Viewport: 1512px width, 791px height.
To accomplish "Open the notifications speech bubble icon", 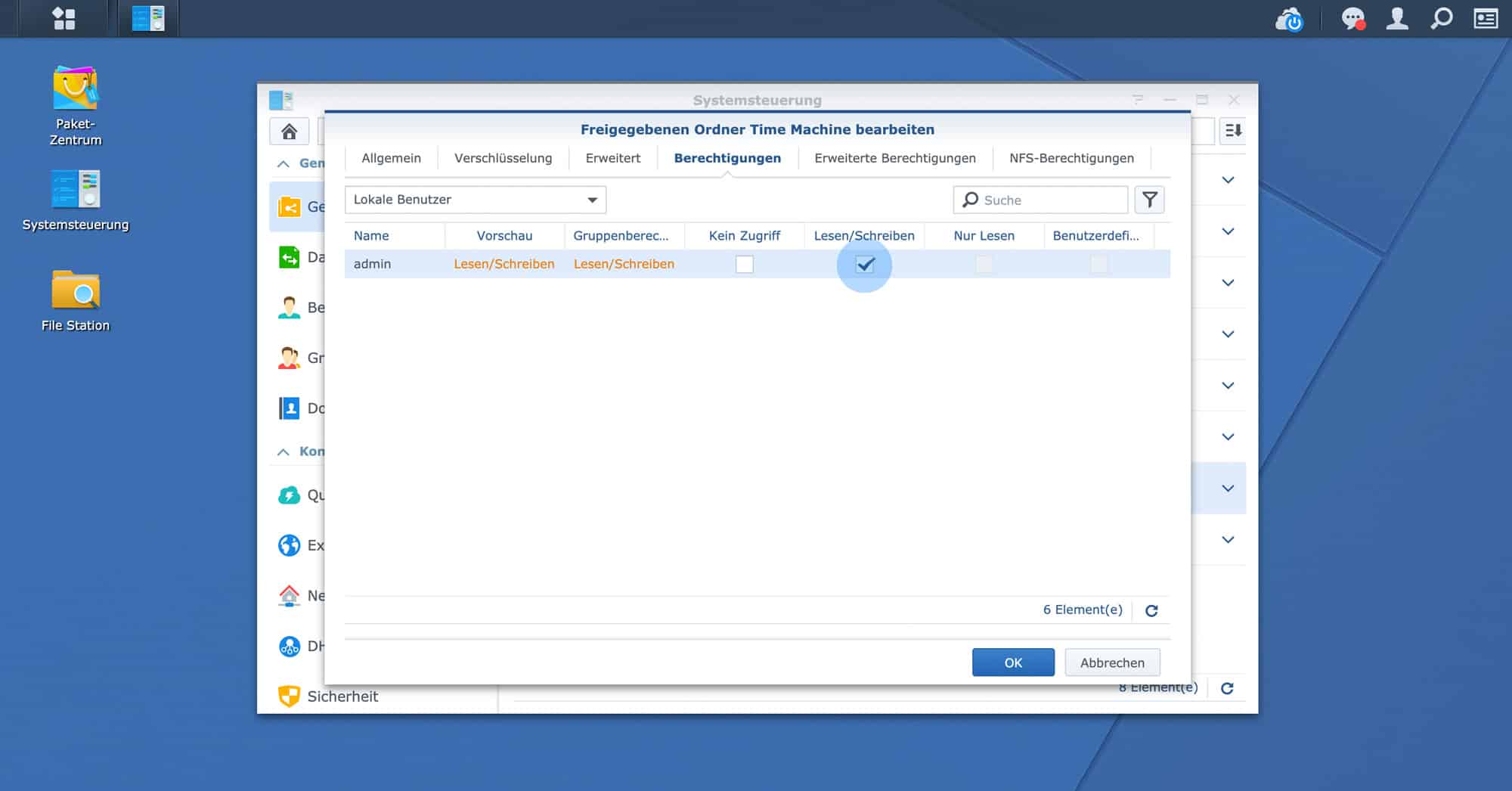I will point(1352,19).
